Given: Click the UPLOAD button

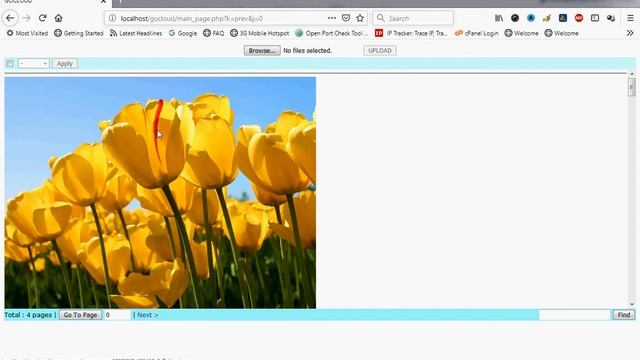Looking at the screenshot, I should (x=380, y=51).
